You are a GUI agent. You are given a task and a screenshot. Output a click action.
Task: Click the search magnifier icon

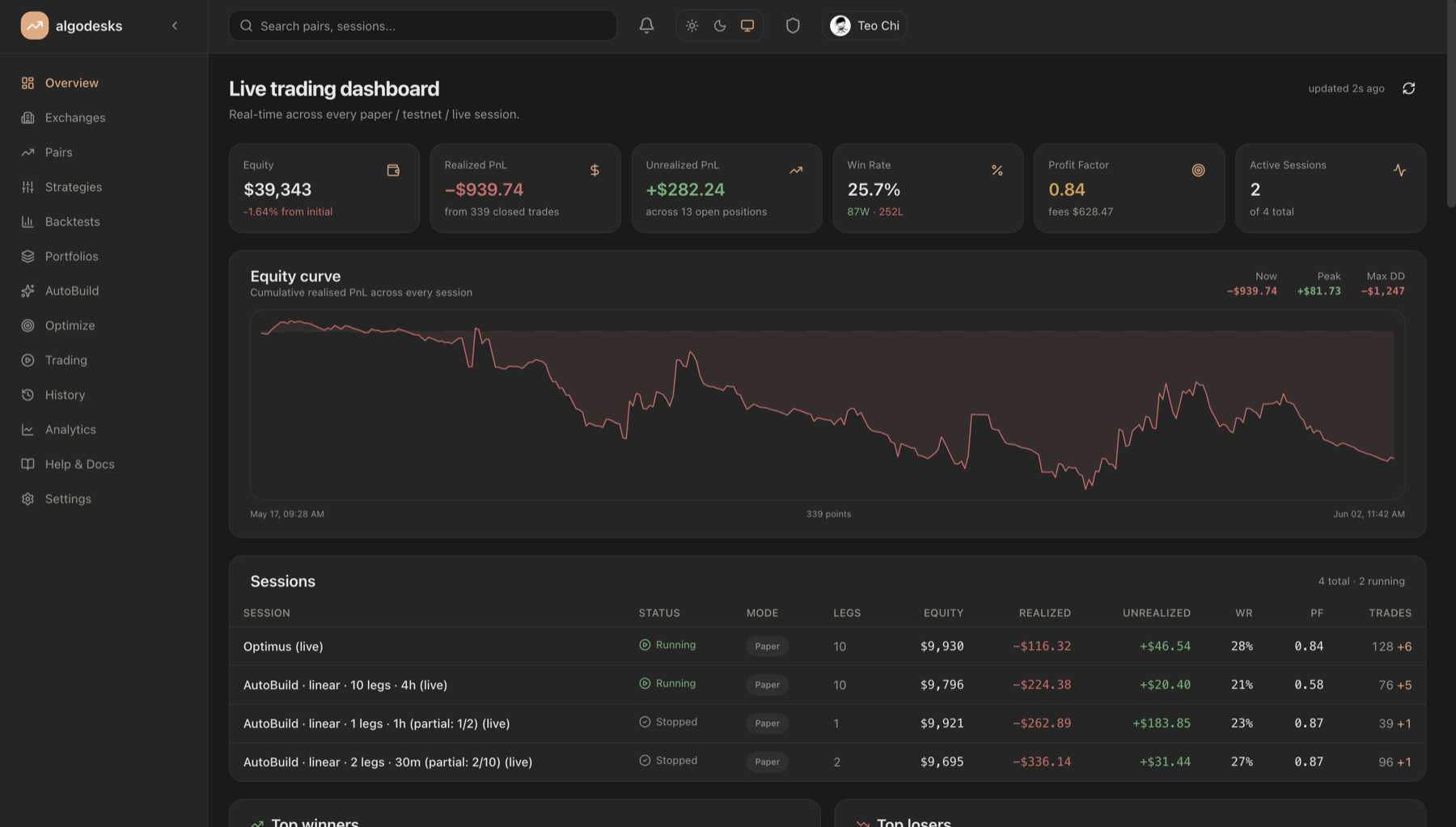247,26
